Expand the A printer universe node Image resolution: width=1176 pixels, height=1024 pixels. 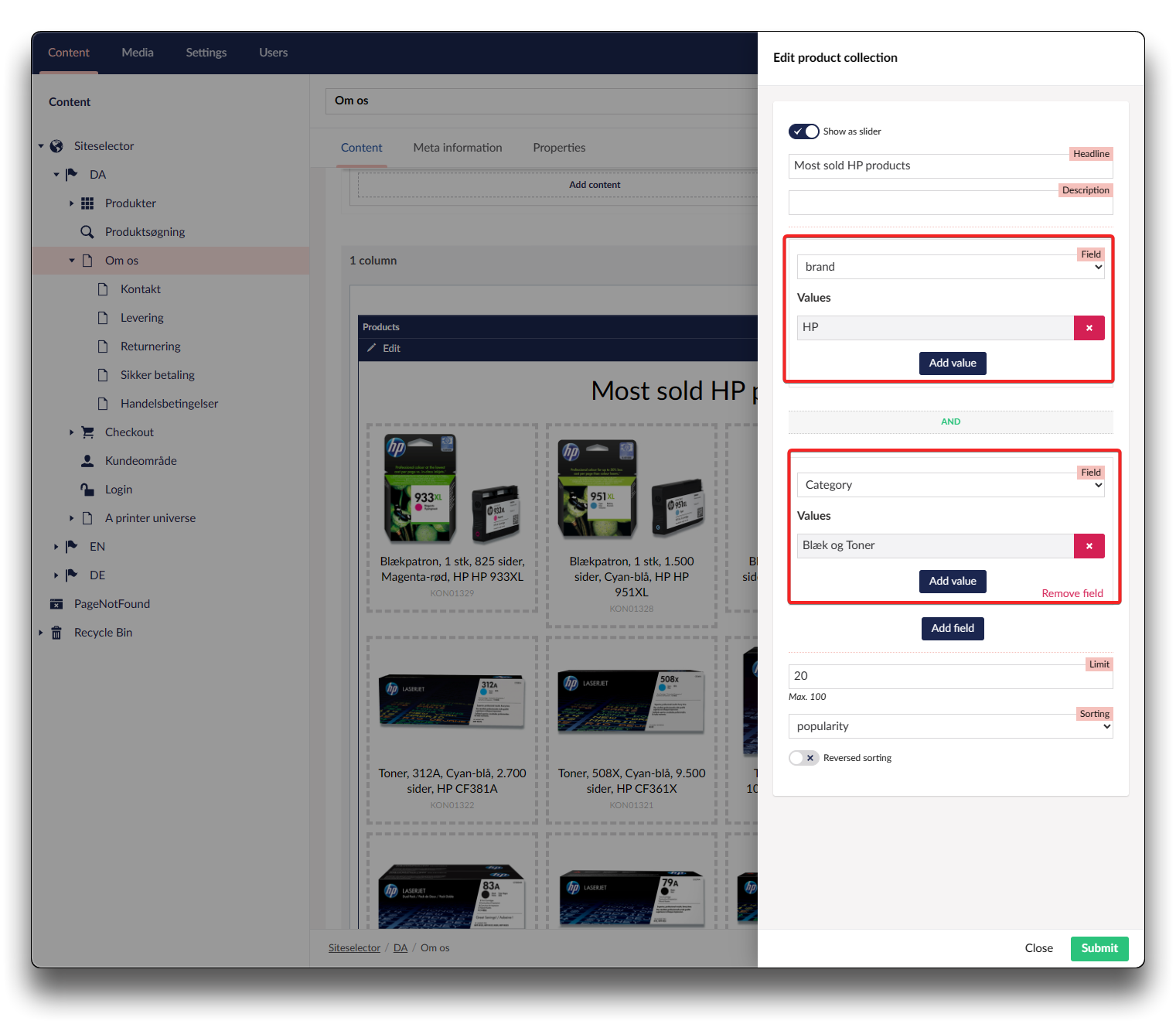[x=71, y=518]
